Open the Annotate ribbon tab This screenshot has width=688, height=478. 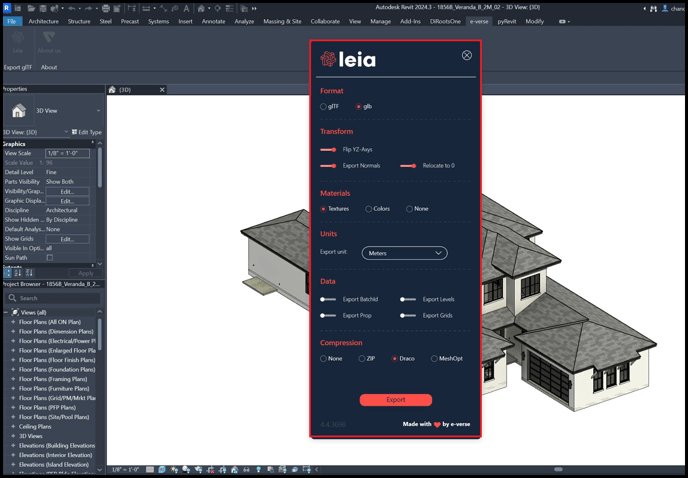213,22
